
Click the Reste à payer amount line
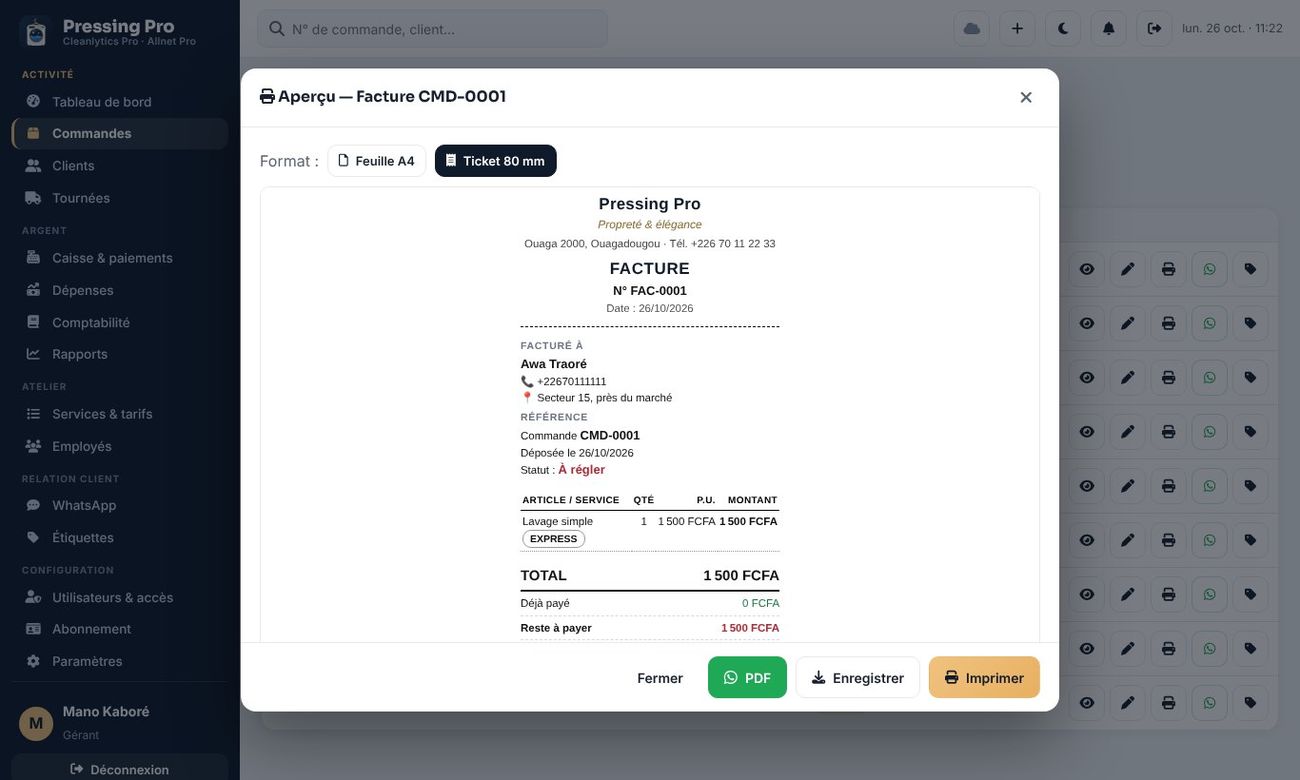[650, 628]
